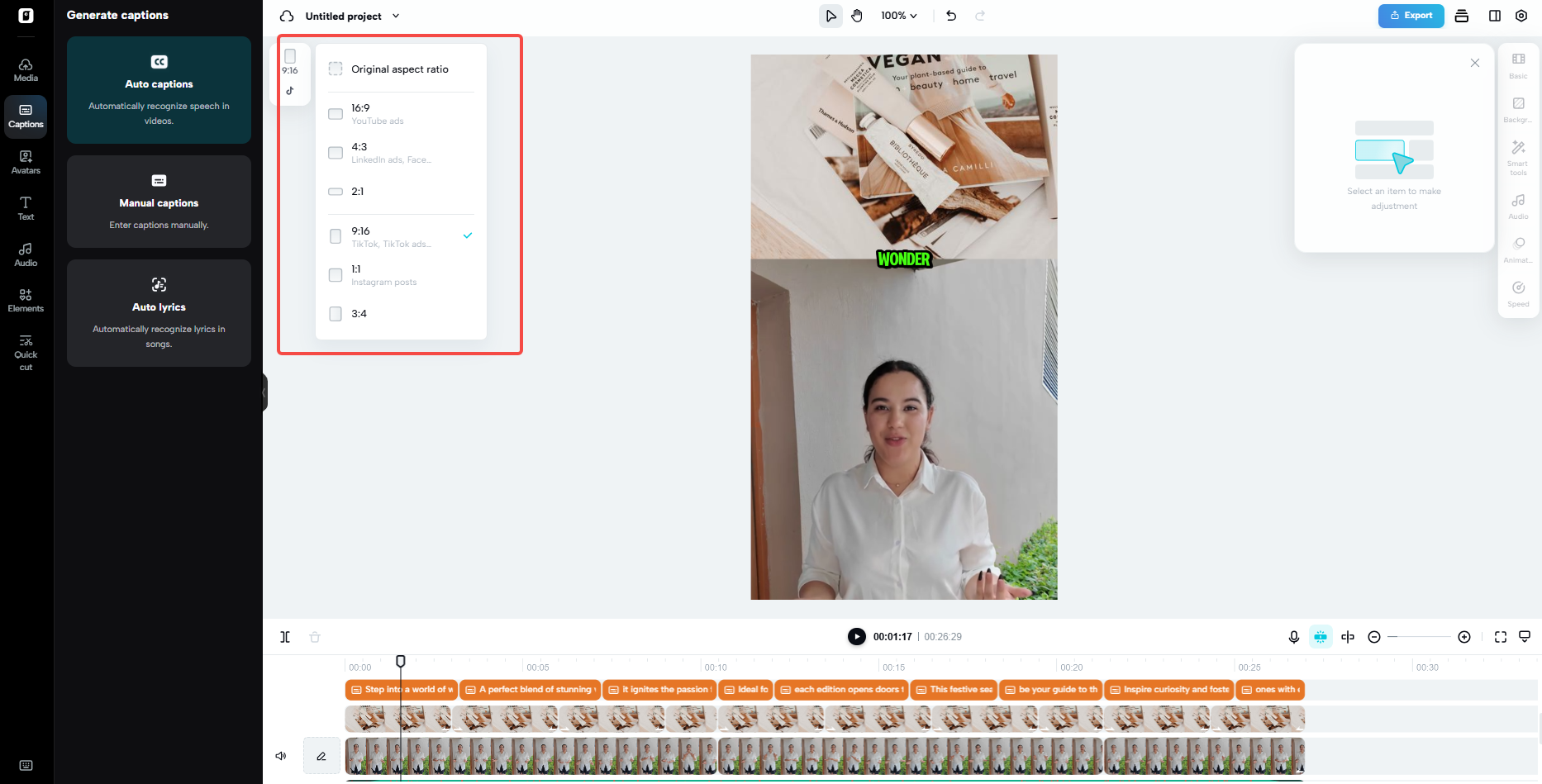Record a voiceover with the microphone icon

(x=1294, y=637)
